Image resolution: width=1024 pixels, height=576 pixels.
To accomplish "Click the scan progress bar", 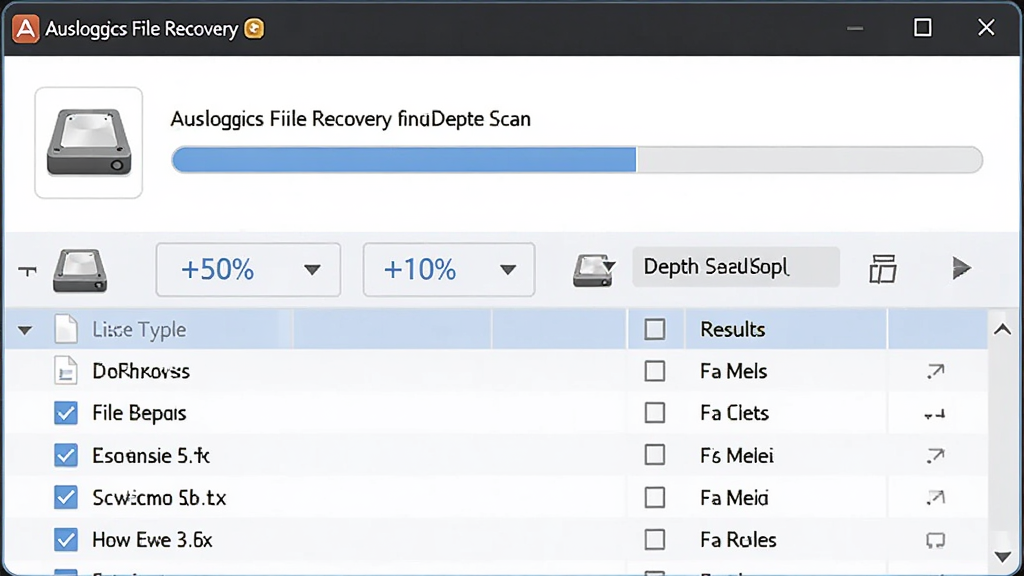I will (577, 160).
